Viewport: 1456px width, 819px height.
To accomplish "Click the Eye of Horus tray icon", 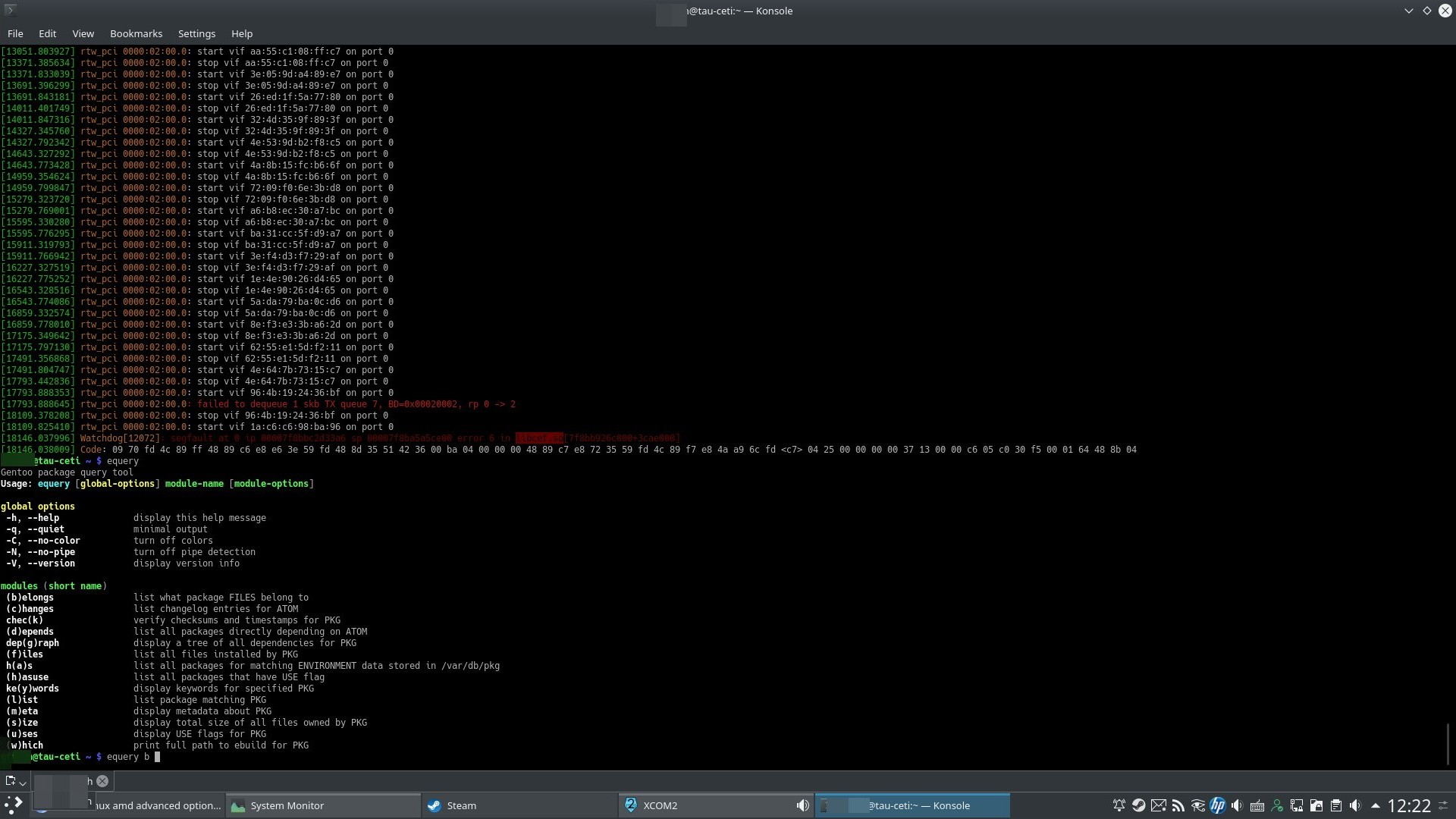I will click(1197, 805).
